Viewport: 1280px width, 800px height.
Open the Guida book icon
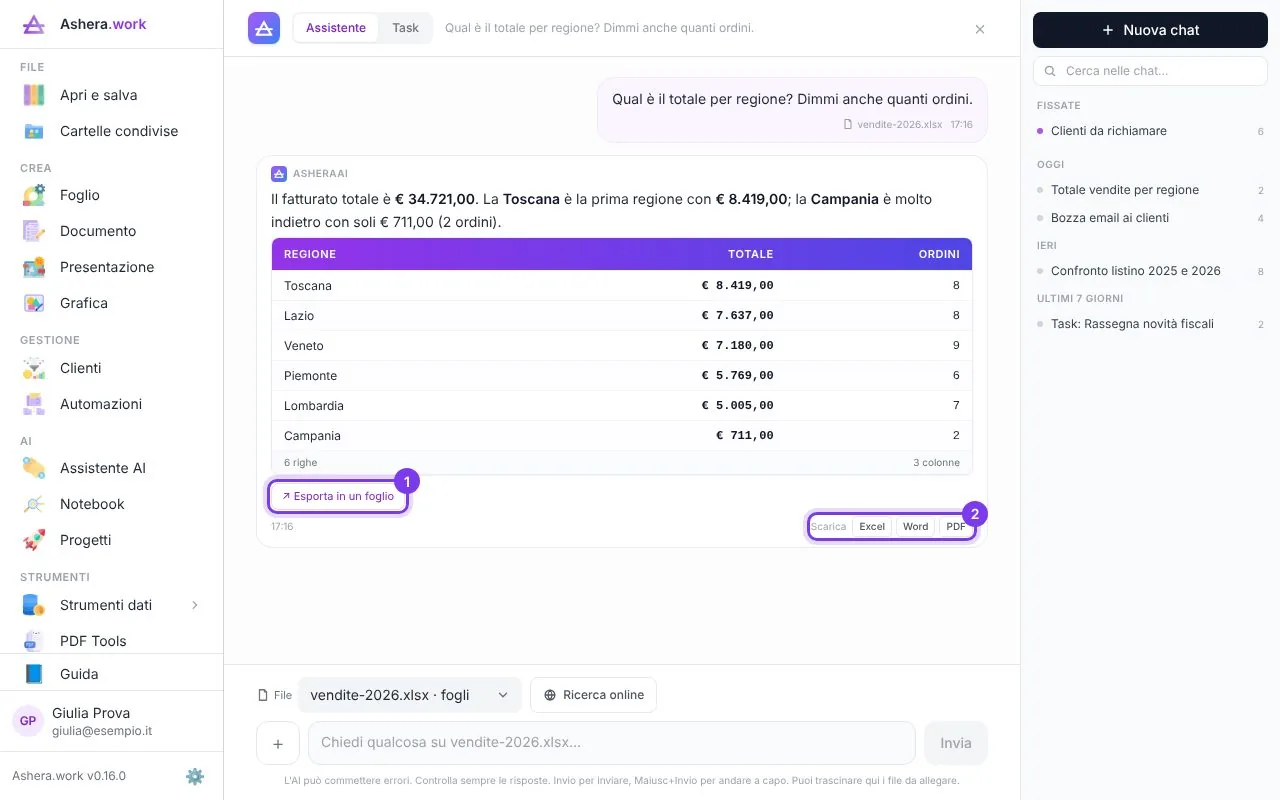pyautogui.click(x=34, y=674)
